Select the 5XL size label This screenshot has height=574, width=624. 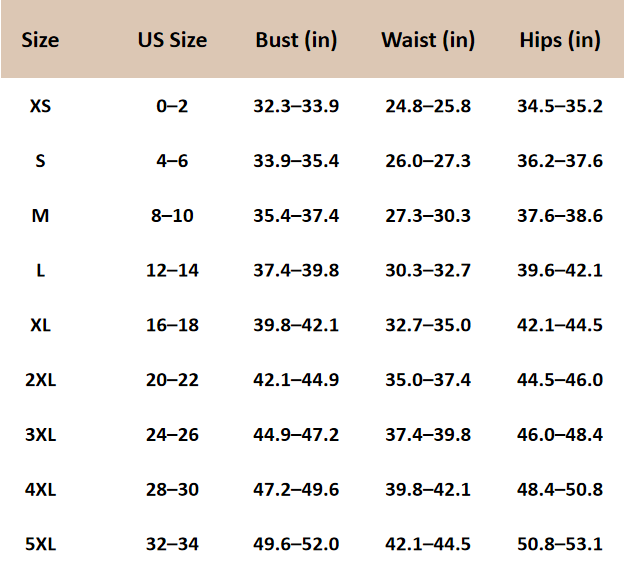point(40,545)
